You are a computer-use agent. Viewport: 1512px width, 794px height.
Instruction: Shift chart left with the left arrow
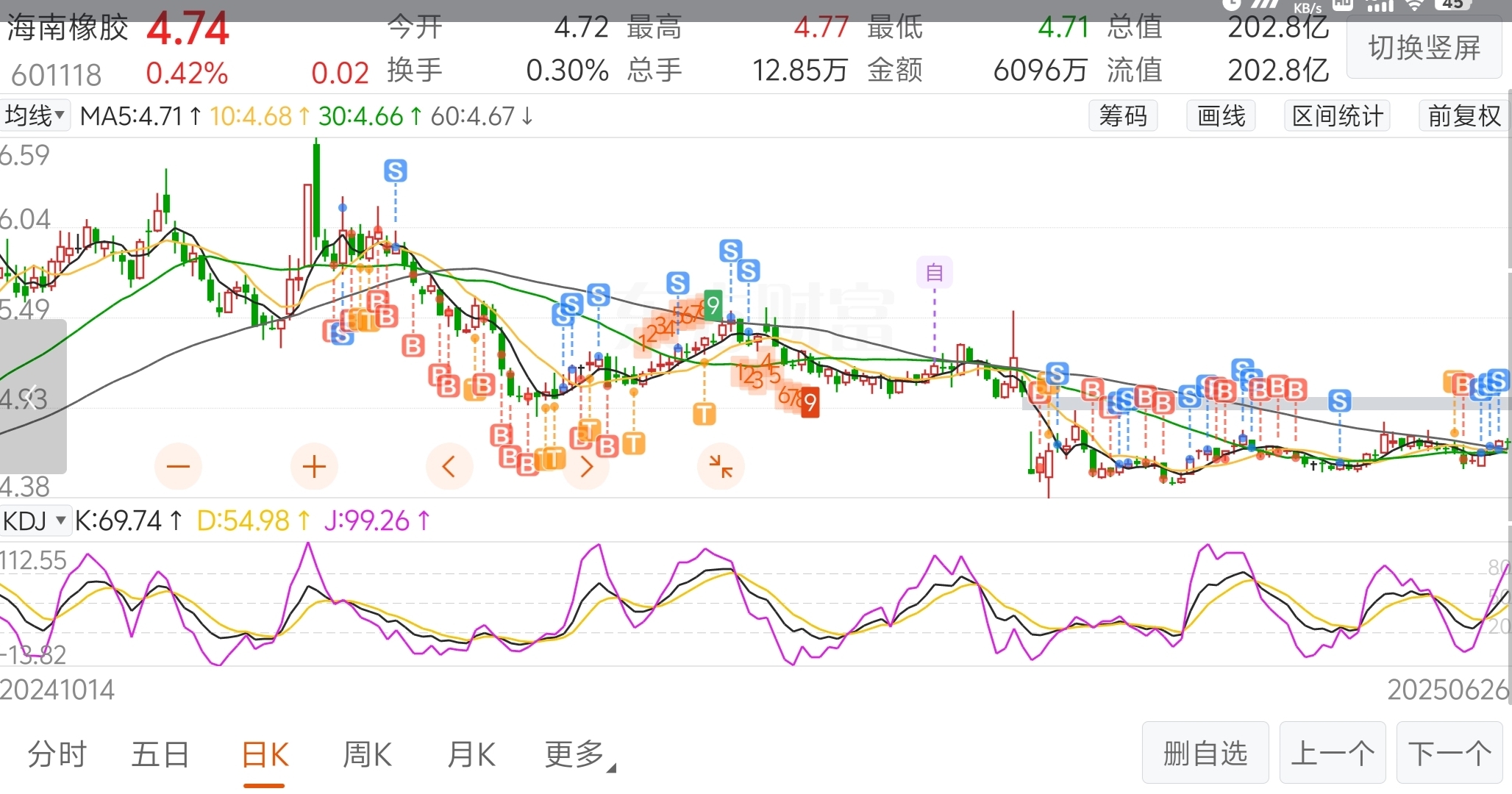(x=449, y=466)
